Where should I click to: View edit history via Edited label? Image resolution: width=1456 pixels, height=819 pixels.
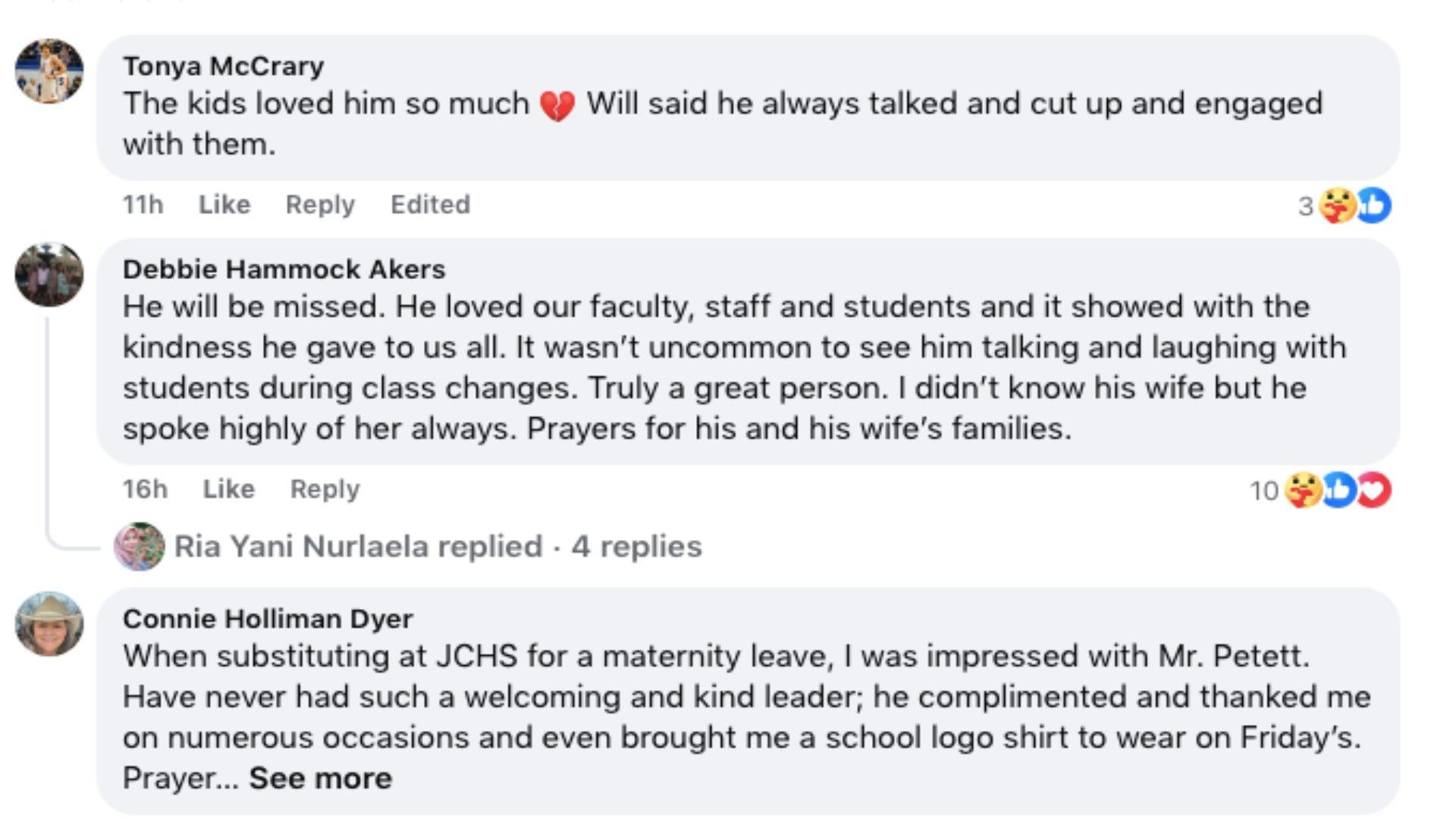pos(430,205)
